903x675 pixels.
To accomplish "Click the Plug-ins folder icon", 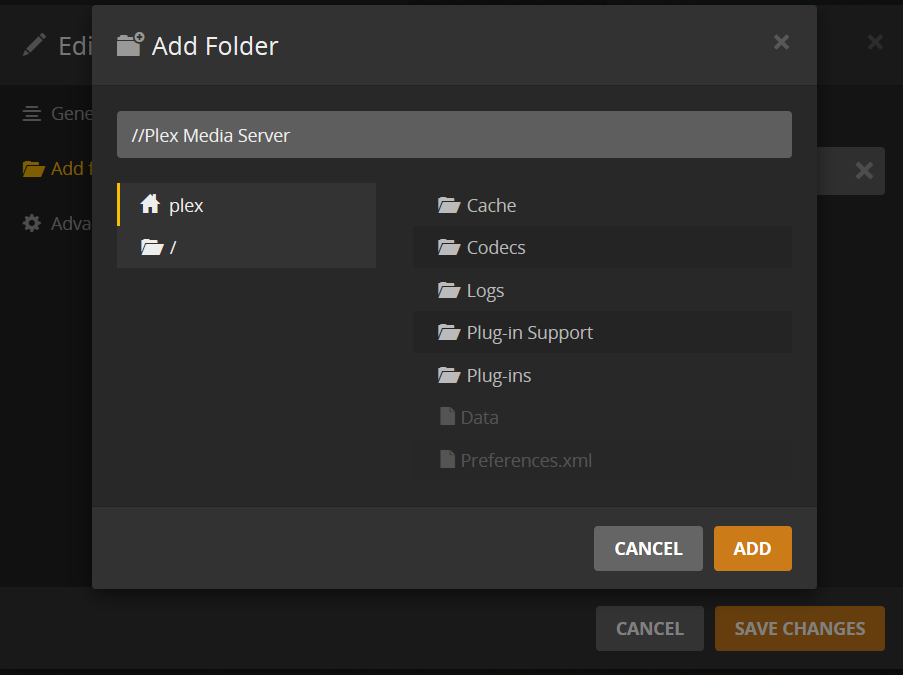I will 448,375.
